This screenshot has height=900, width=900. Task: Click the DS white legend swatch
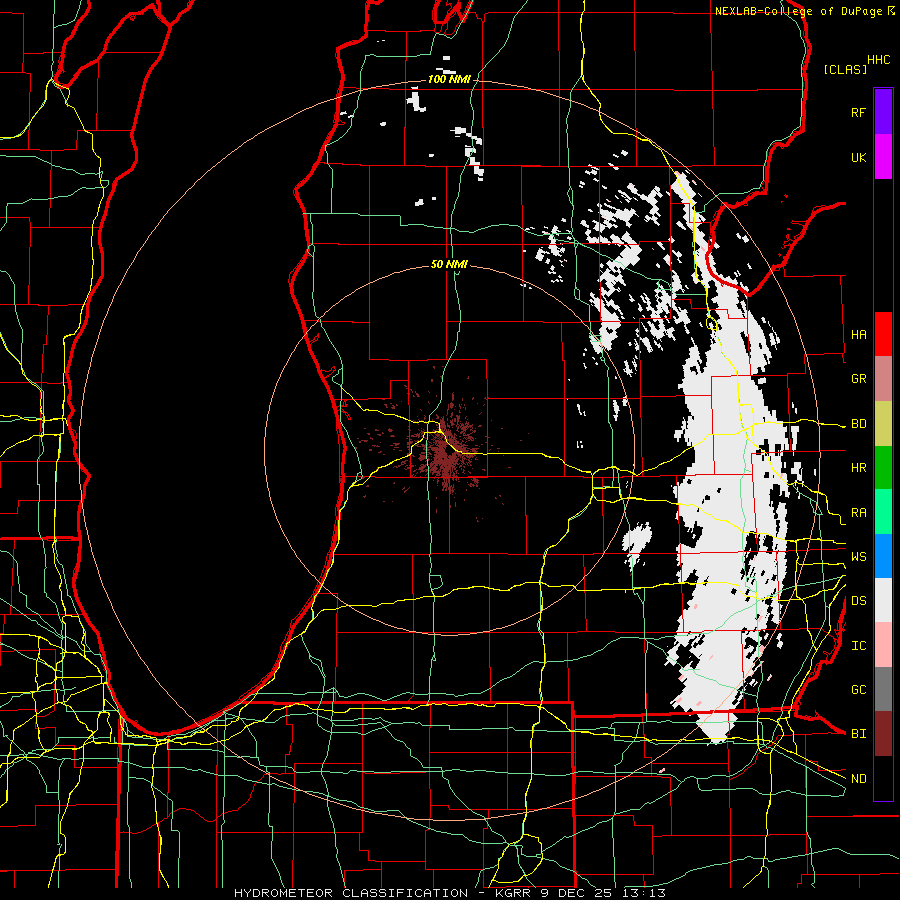point(883,600)
